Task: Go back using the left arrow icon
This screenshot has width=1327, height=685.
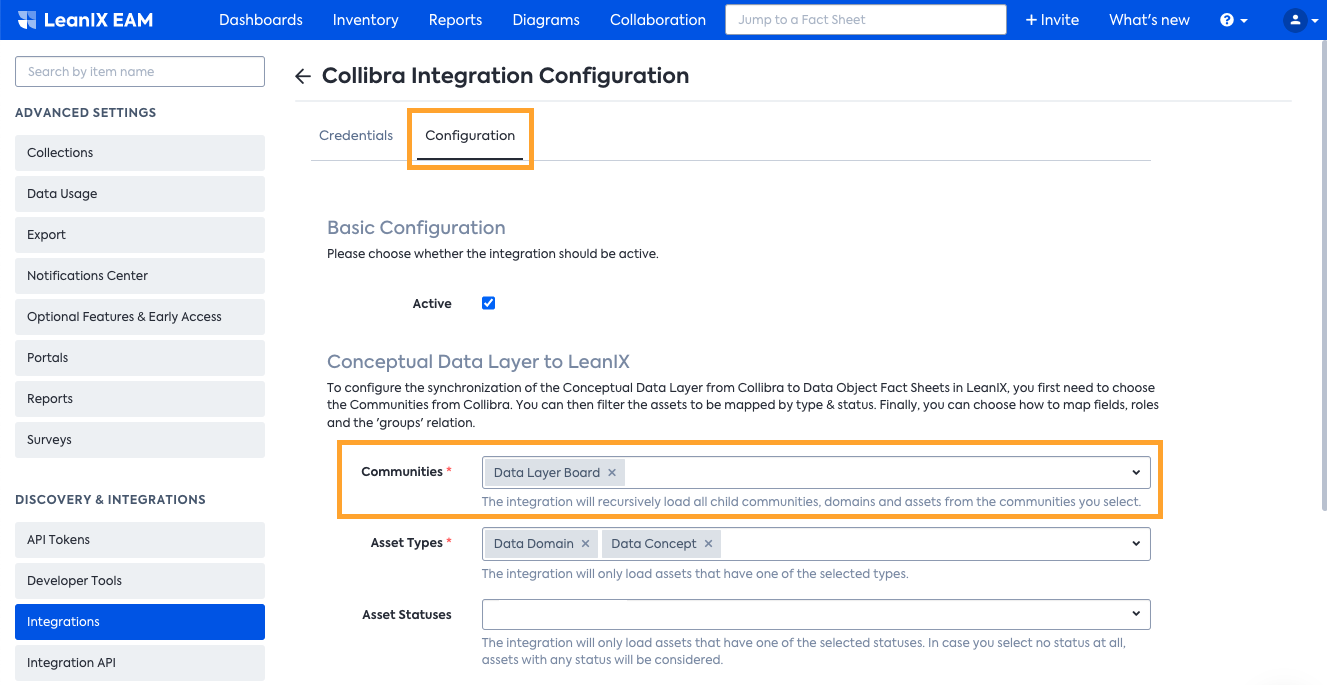Action: (303, 77)
